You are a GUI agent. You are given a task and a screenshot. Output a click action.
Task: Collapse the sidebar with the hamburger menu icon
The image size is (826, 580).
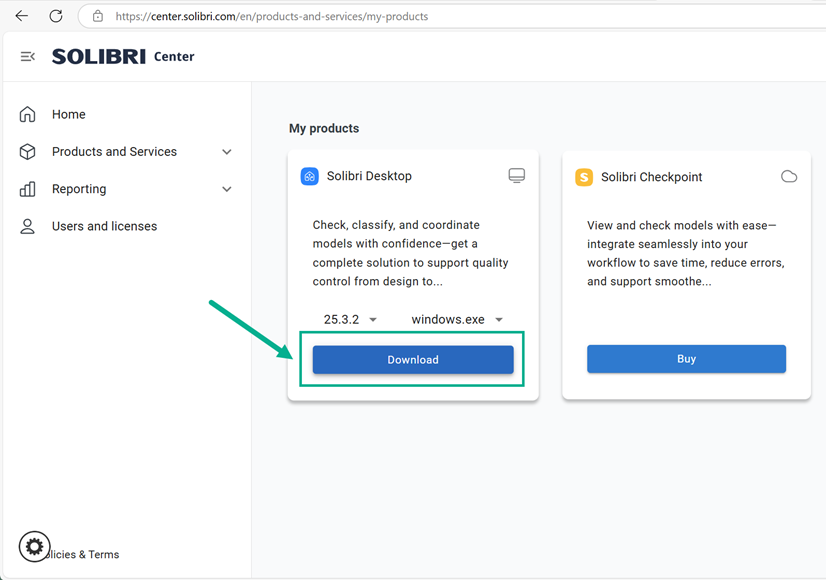point(27,57)
